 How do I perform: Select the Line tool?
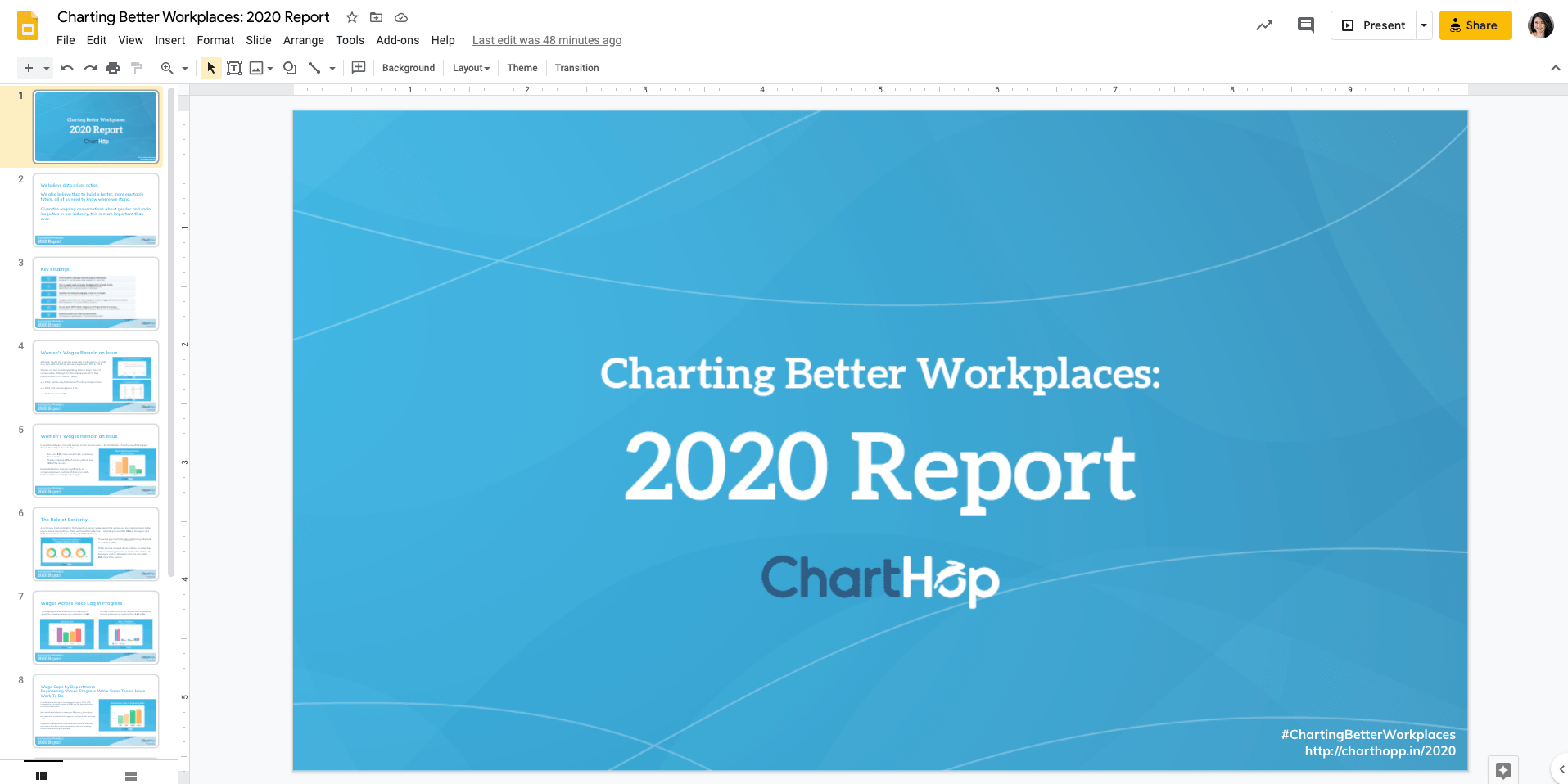pyautogui.click(x=315, y=68)
